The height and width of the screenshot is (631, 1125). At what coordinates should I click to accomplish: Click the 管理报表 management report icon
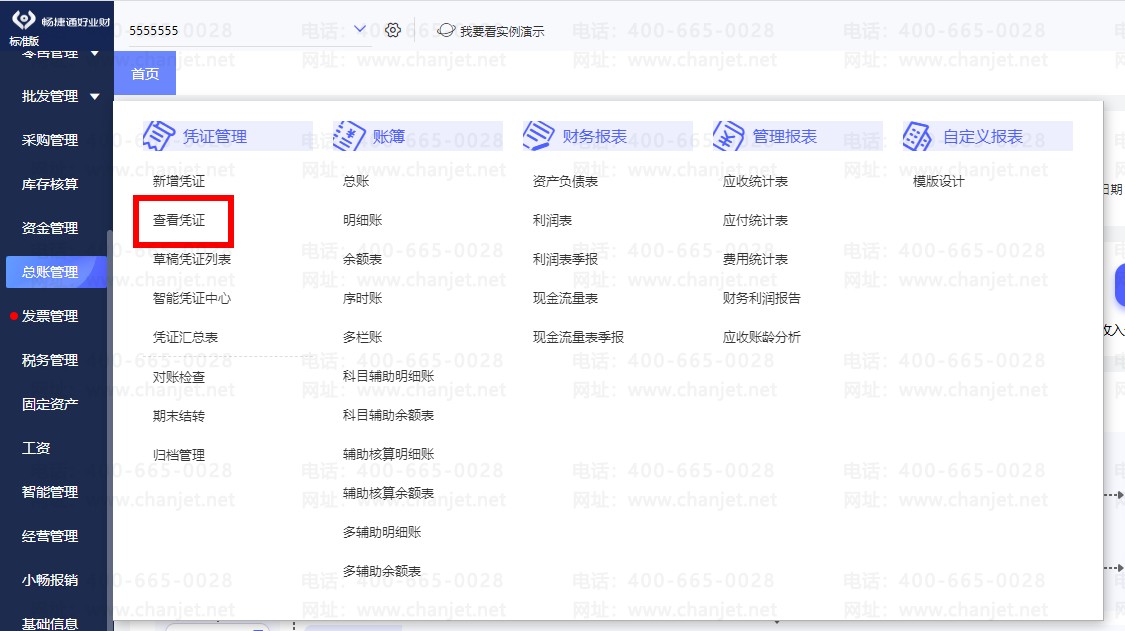[729, 136]
